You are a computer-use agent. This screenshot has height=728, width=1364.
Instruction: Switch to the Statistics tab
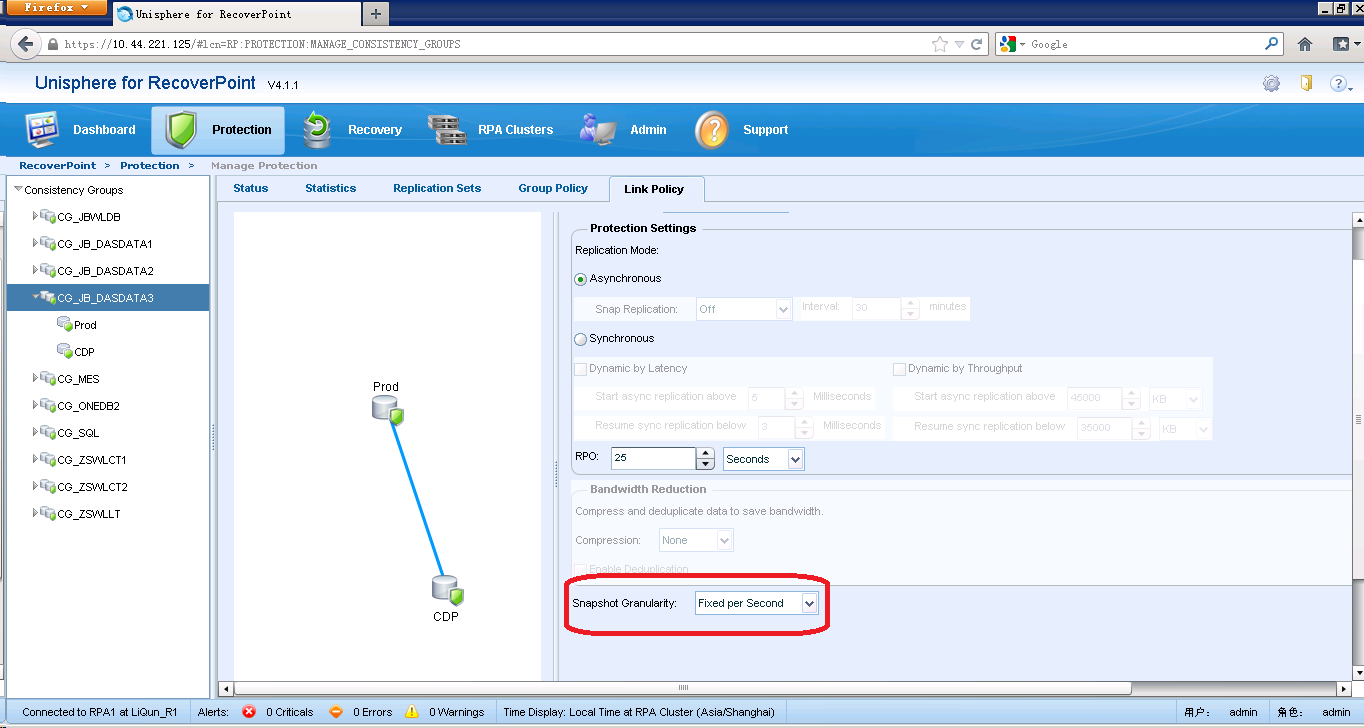[x=331, y=188]
